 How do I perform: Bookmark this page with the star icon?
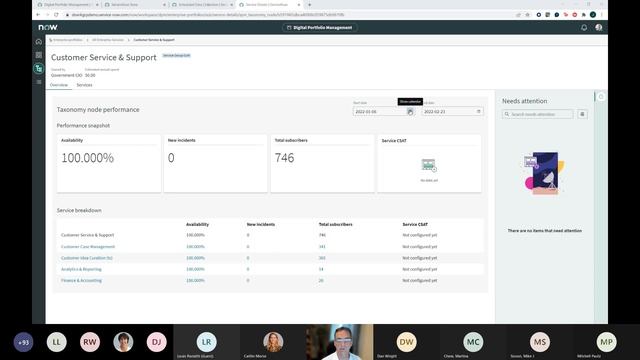(x=528, y=15)
